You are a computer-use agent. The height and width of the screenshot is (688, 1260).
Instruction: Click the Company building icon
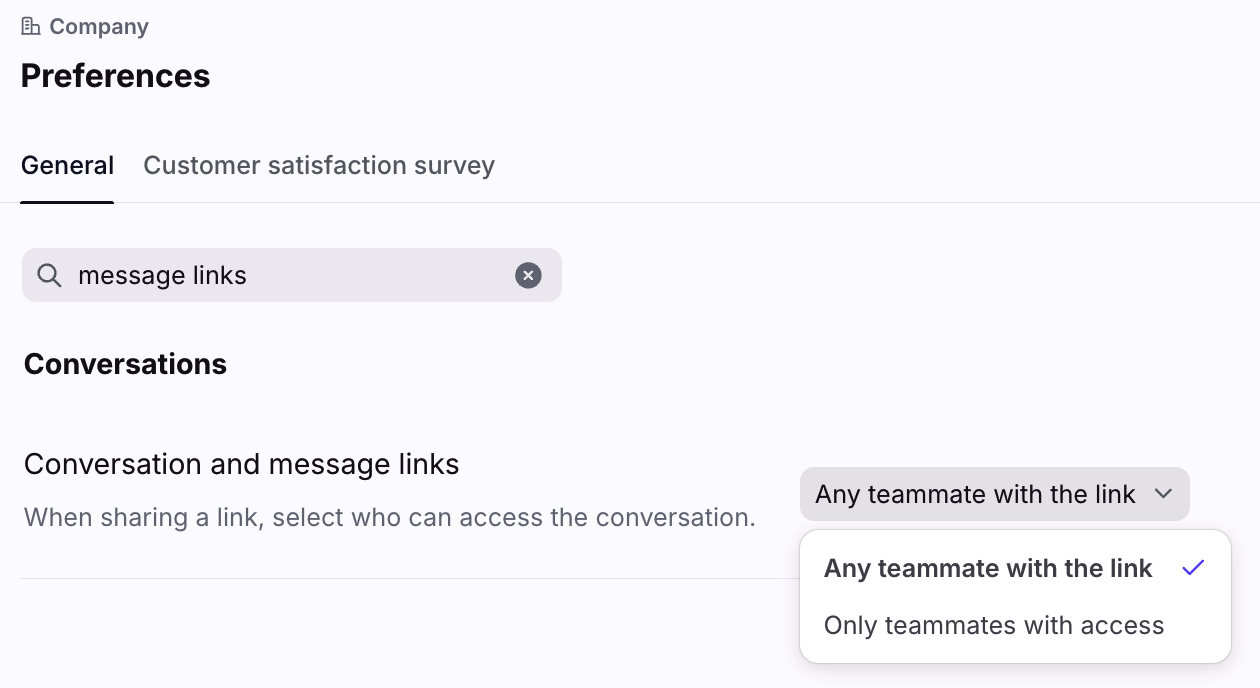pos(31,27)
